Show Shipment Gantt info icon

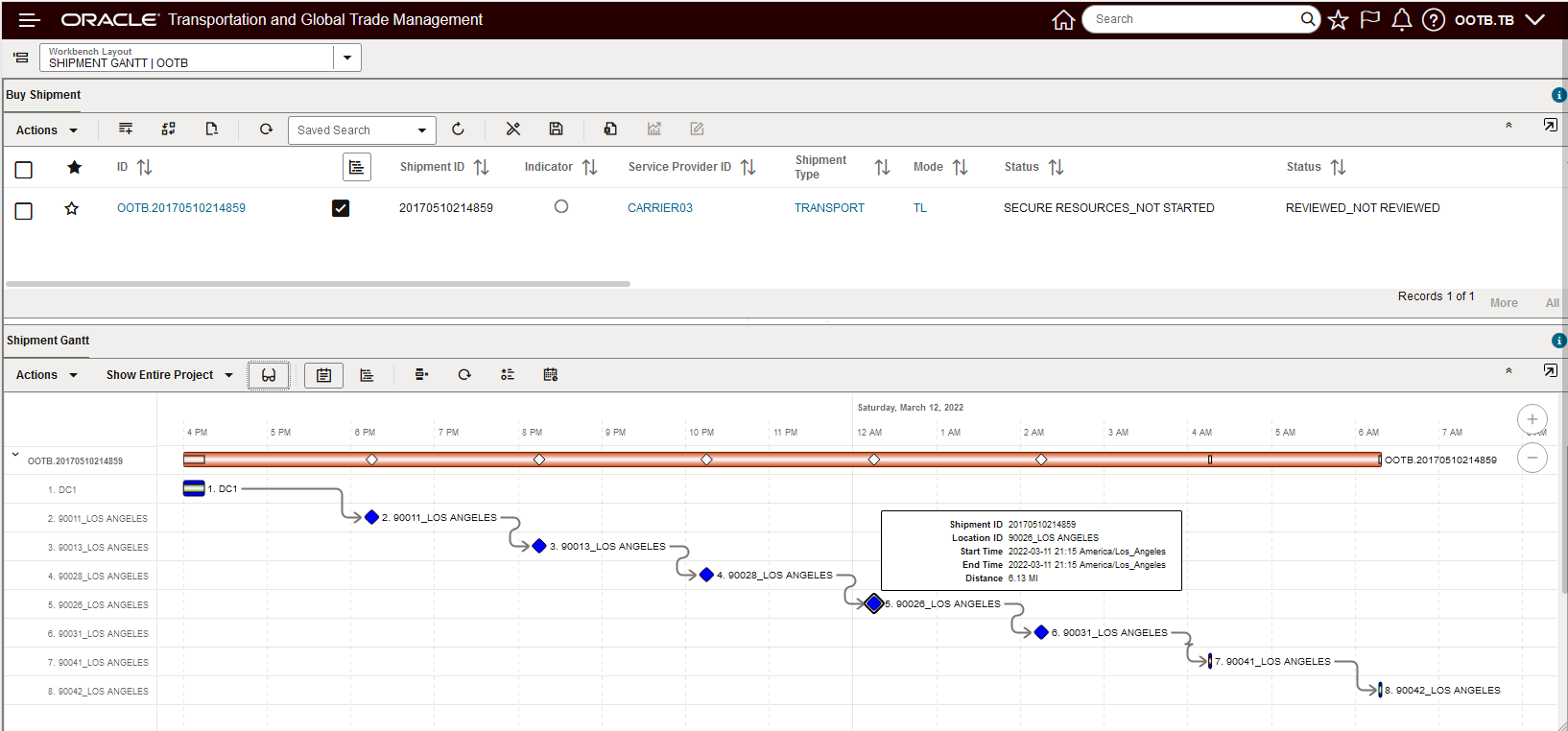(x=1558, y=341)
